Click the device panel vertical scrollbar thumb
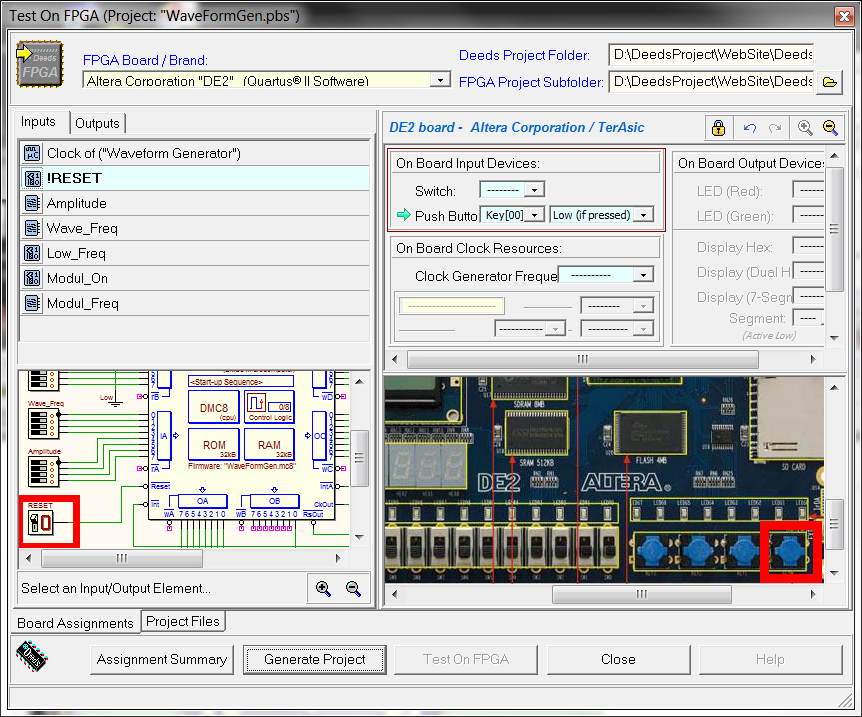 tap(834, 229)
